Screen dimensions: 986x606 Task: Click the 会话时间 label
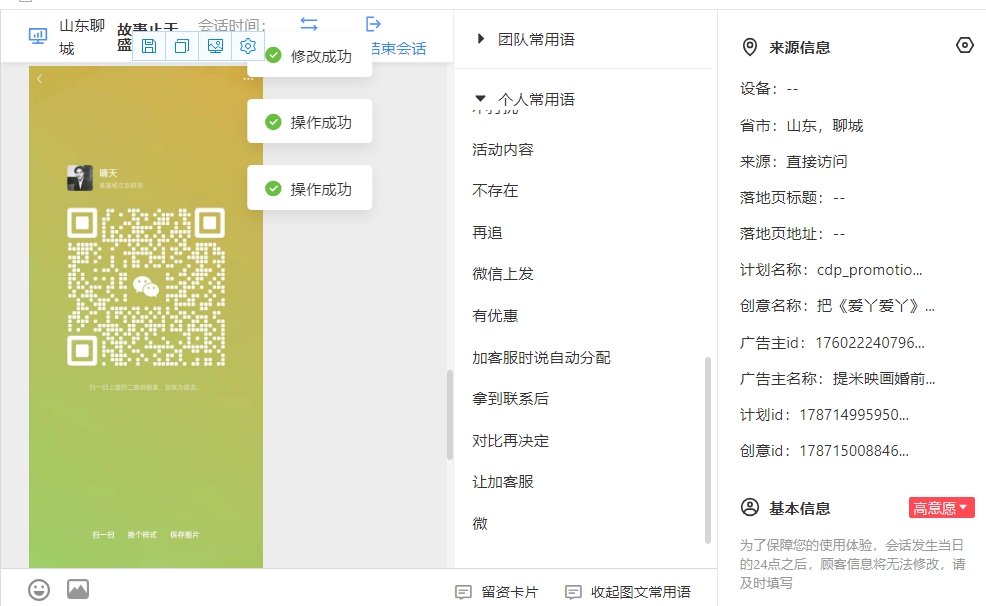coord(231,25)
